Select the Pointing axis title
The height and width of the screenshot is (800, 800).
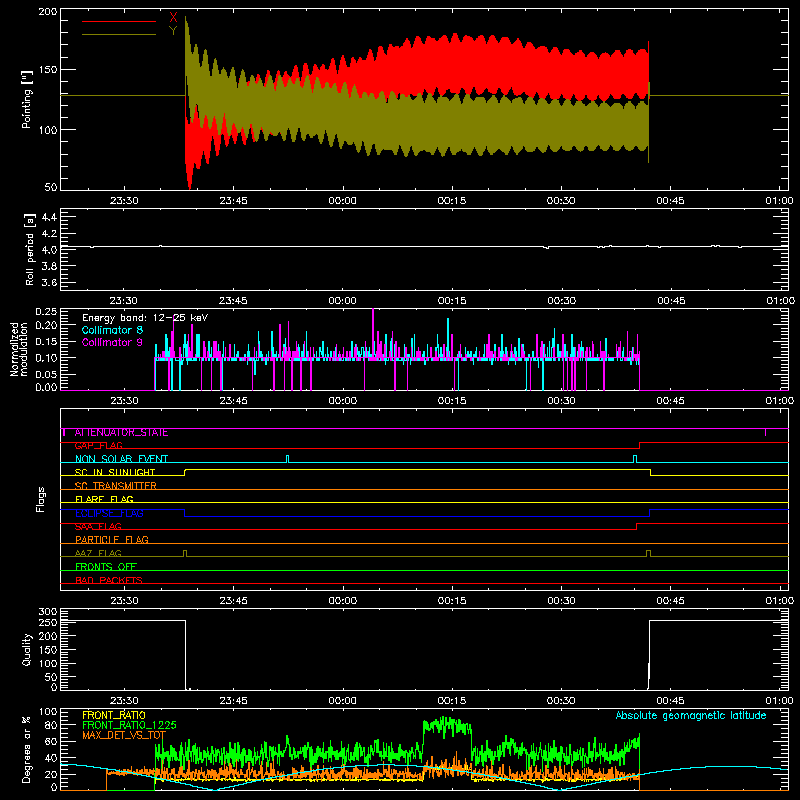27,99
